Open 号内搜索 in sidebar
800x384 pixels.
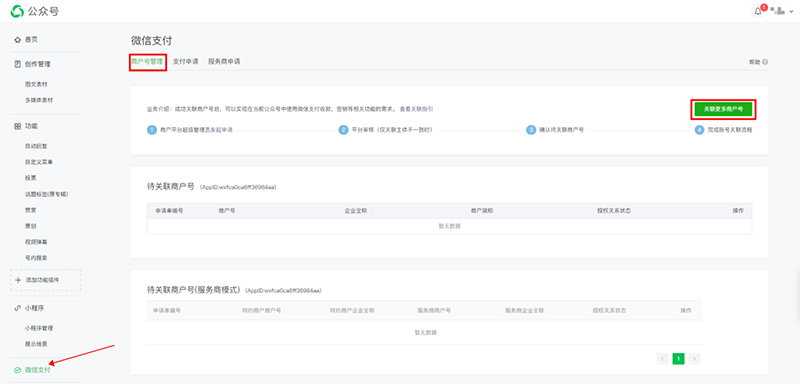pos(36,258)
